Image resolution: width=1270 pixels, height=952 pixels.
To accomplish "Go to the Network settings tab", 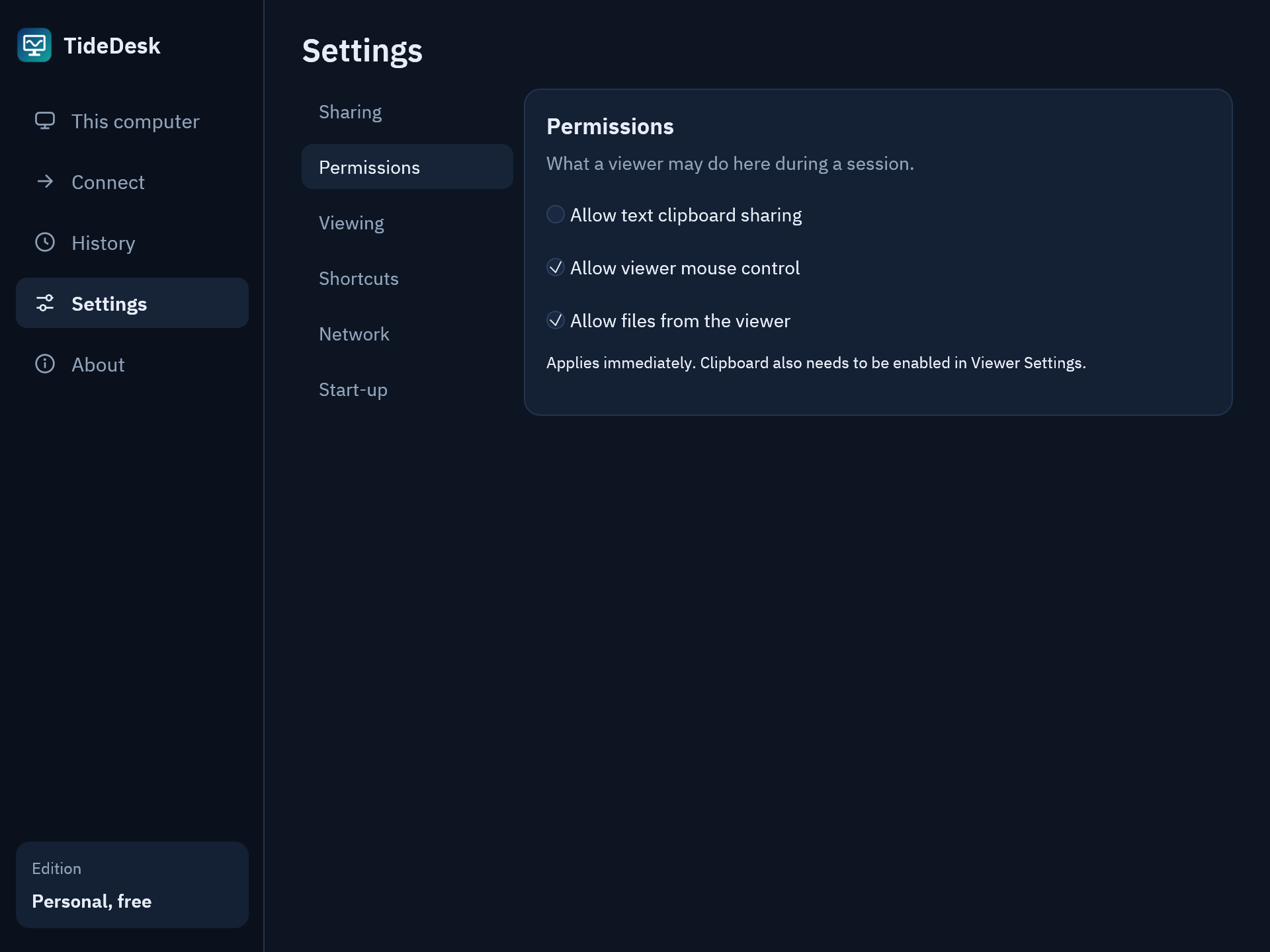I will (407, 334).
